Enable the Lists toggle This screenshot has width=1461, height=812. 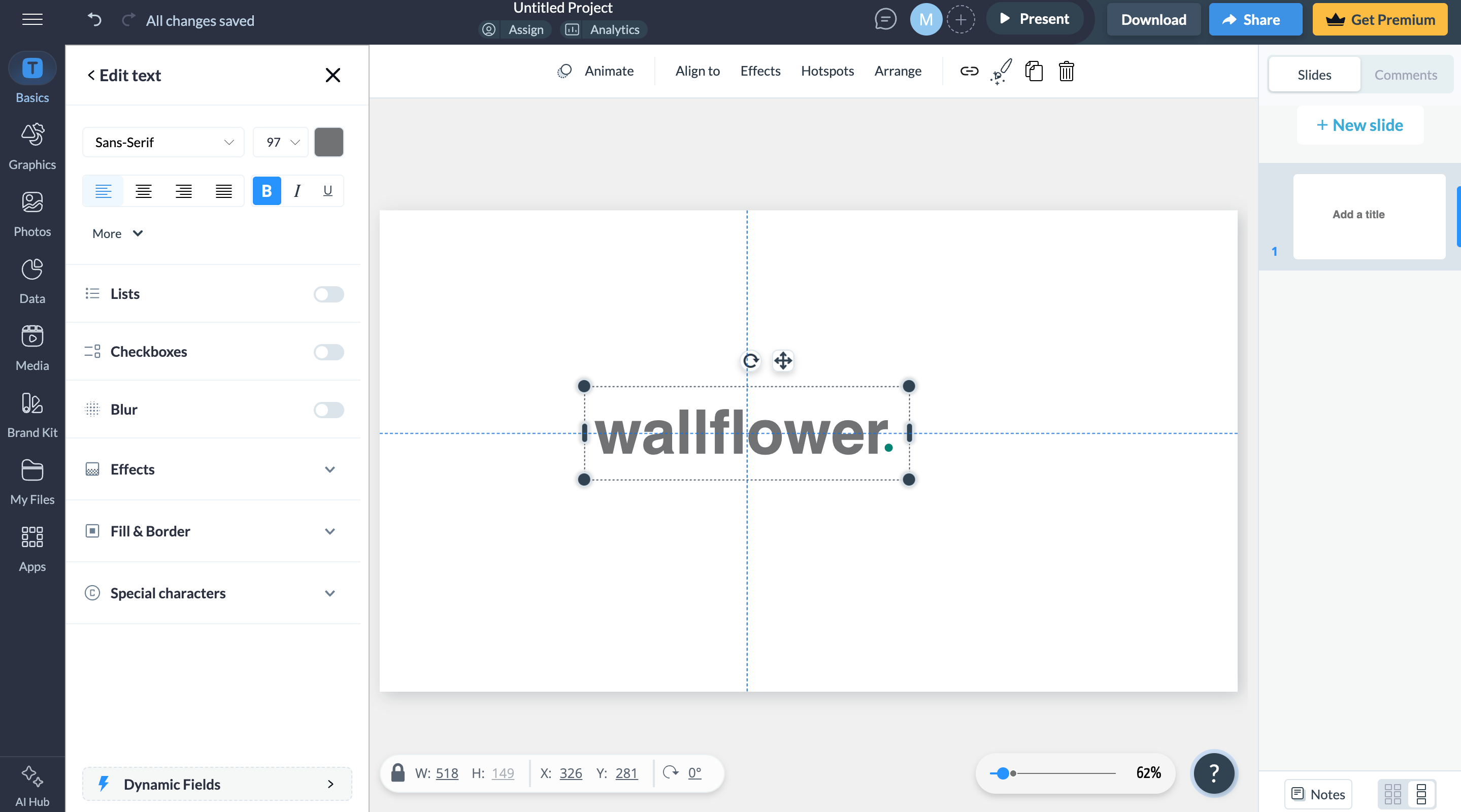328,294
